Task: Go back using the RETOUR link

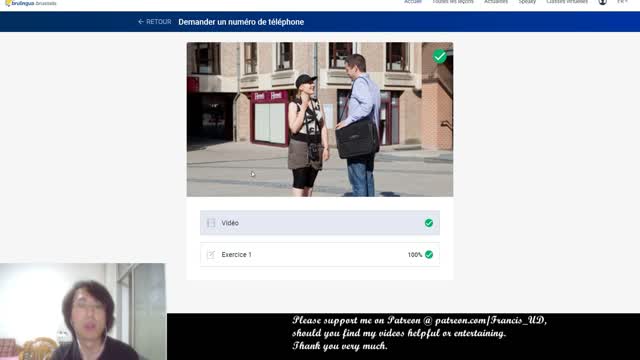Action: click(154, 22)
